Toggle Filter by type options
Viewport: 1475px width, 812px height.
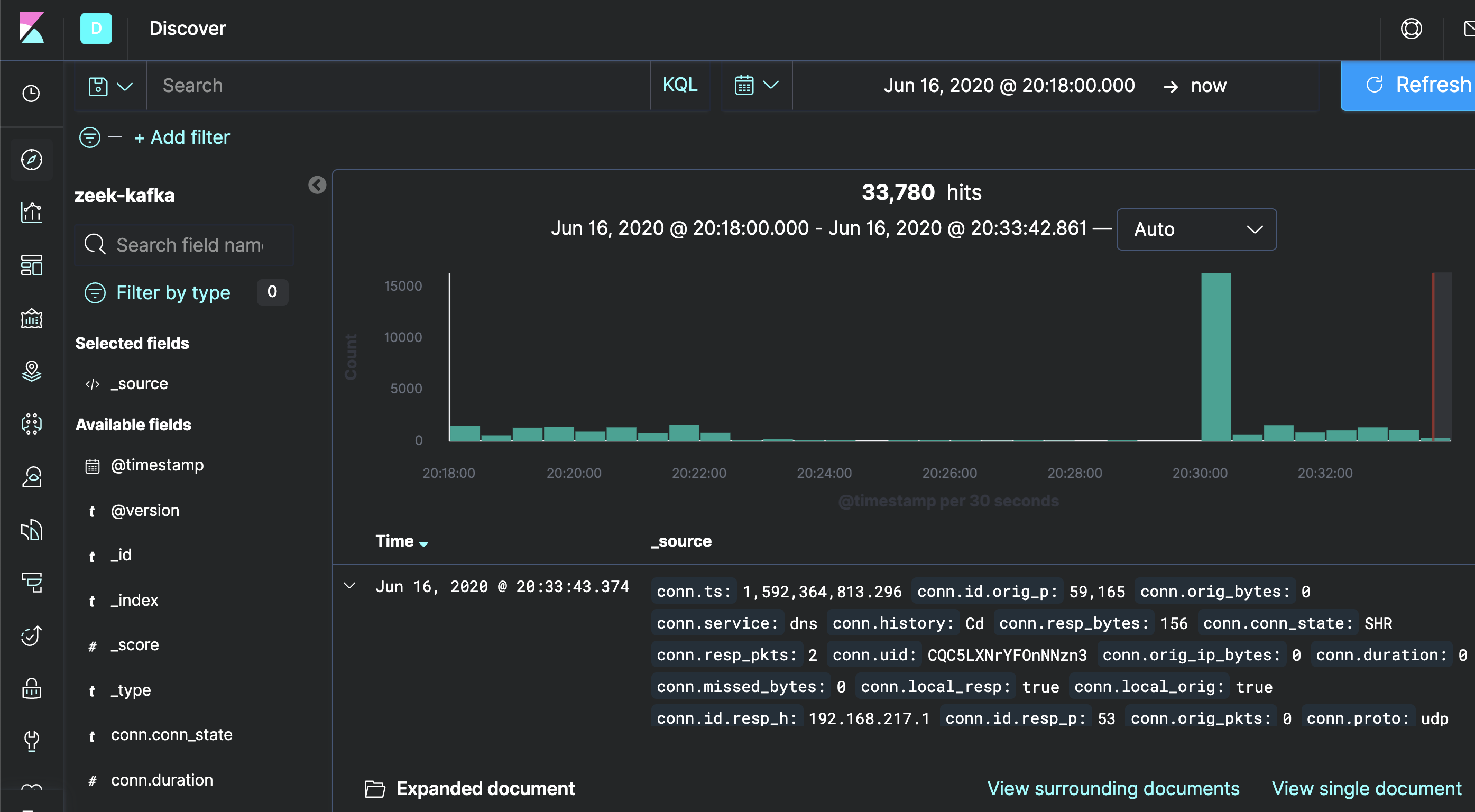coord(173,293)
